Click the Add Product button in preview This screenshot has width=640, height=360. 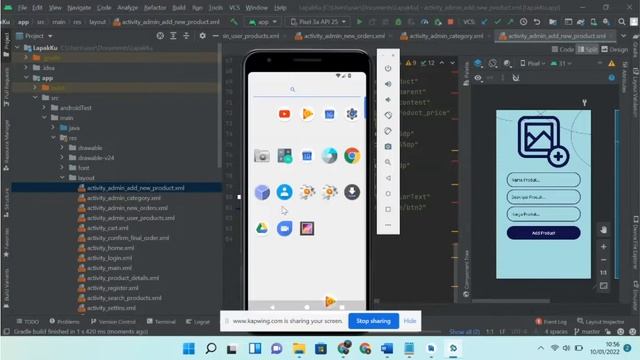543,233
